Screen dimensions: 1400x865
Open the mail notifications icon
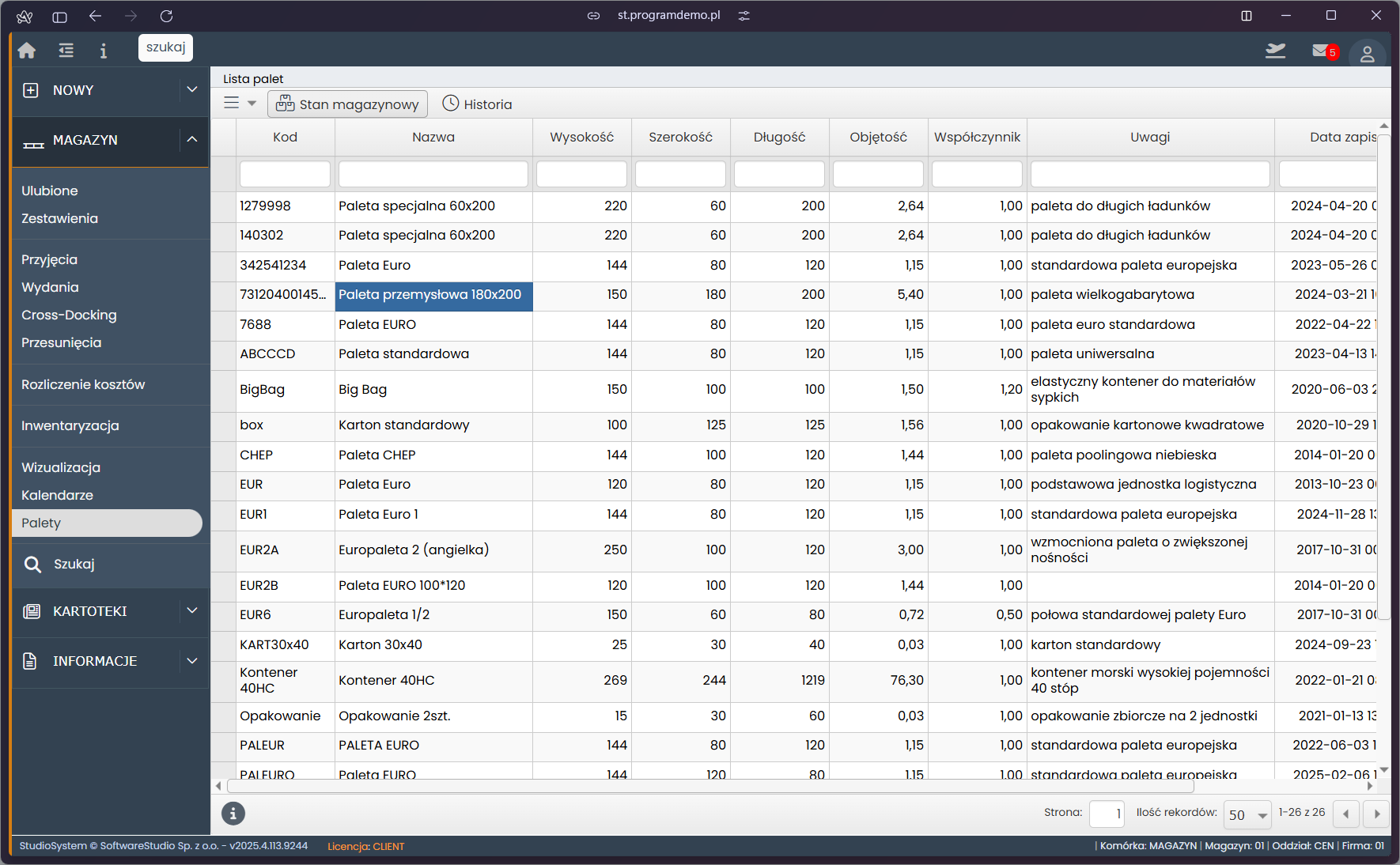point(1322,51)
